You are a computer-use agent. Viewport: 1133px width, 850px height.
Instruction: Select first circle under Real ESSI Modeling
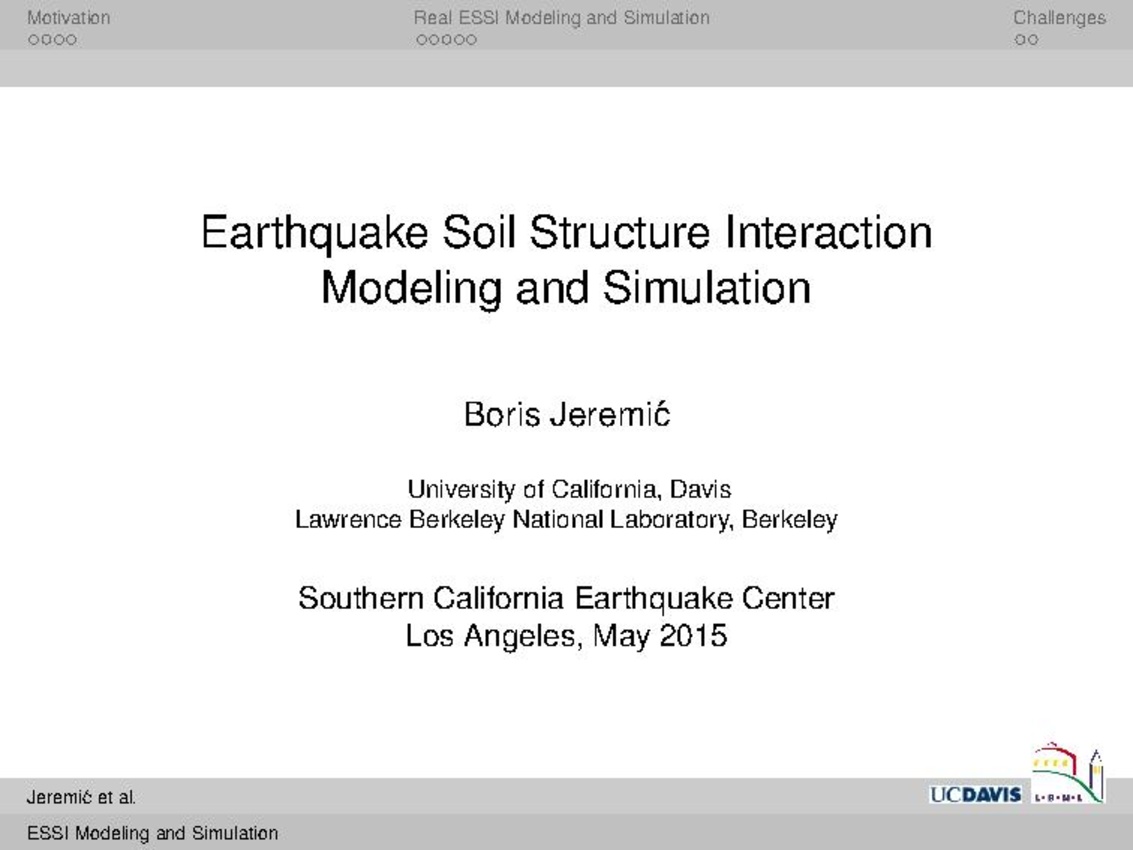(x=420, y=41)
